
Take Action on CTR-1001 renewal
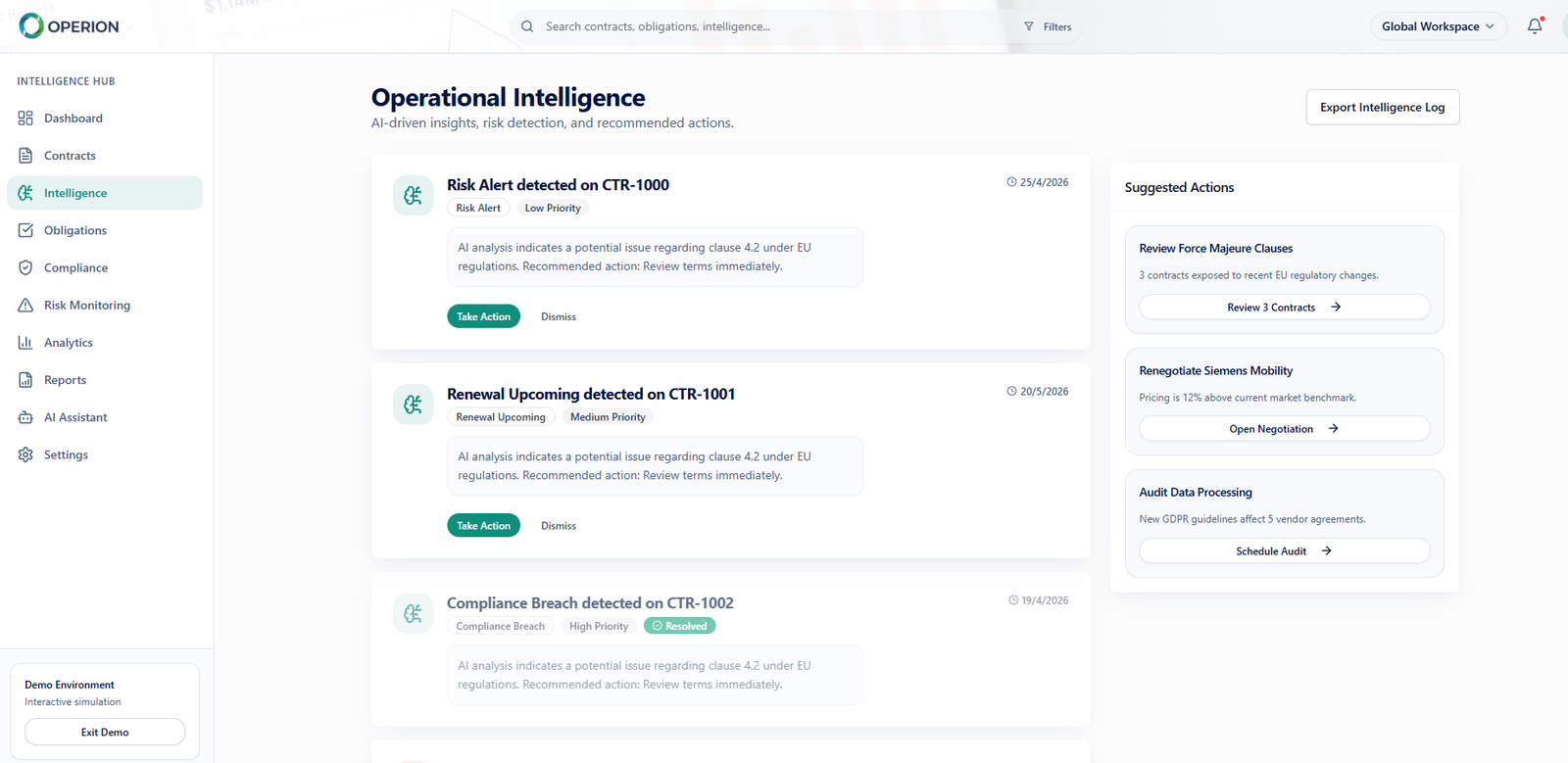tap(484, 526)
